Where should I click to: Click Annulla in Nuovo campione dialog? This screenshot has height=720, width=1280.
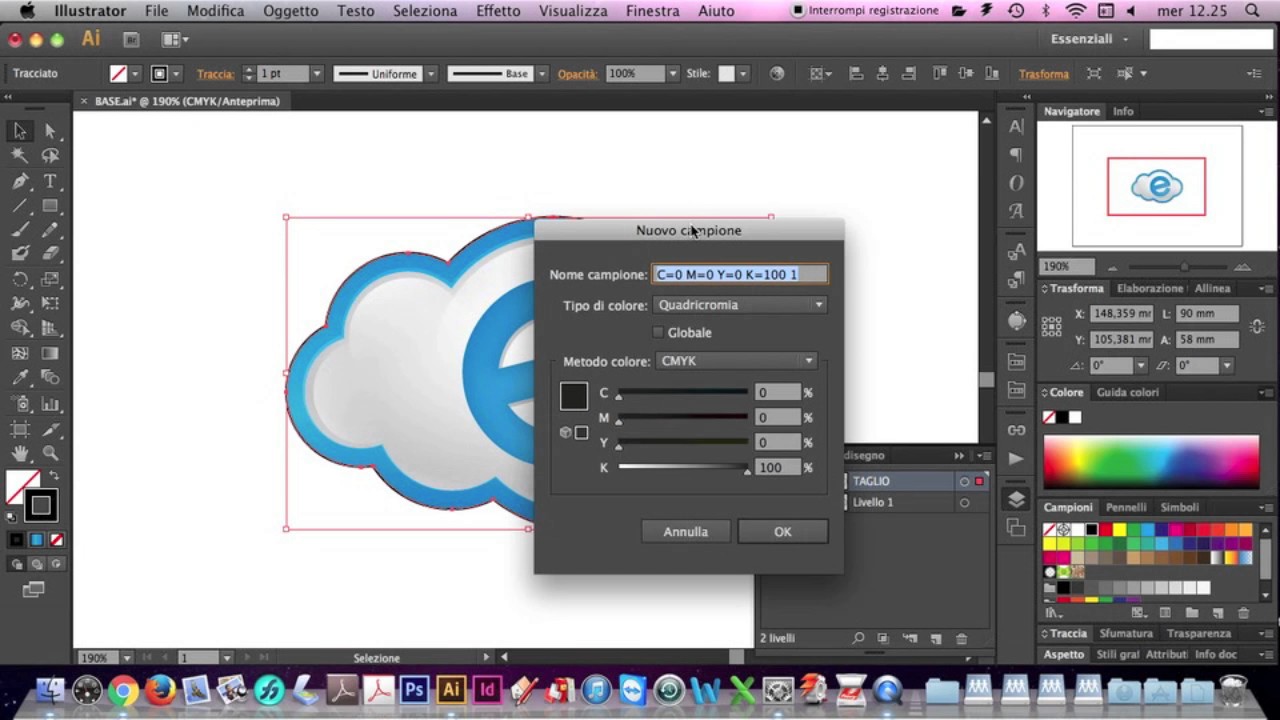(x=686, y=532)
